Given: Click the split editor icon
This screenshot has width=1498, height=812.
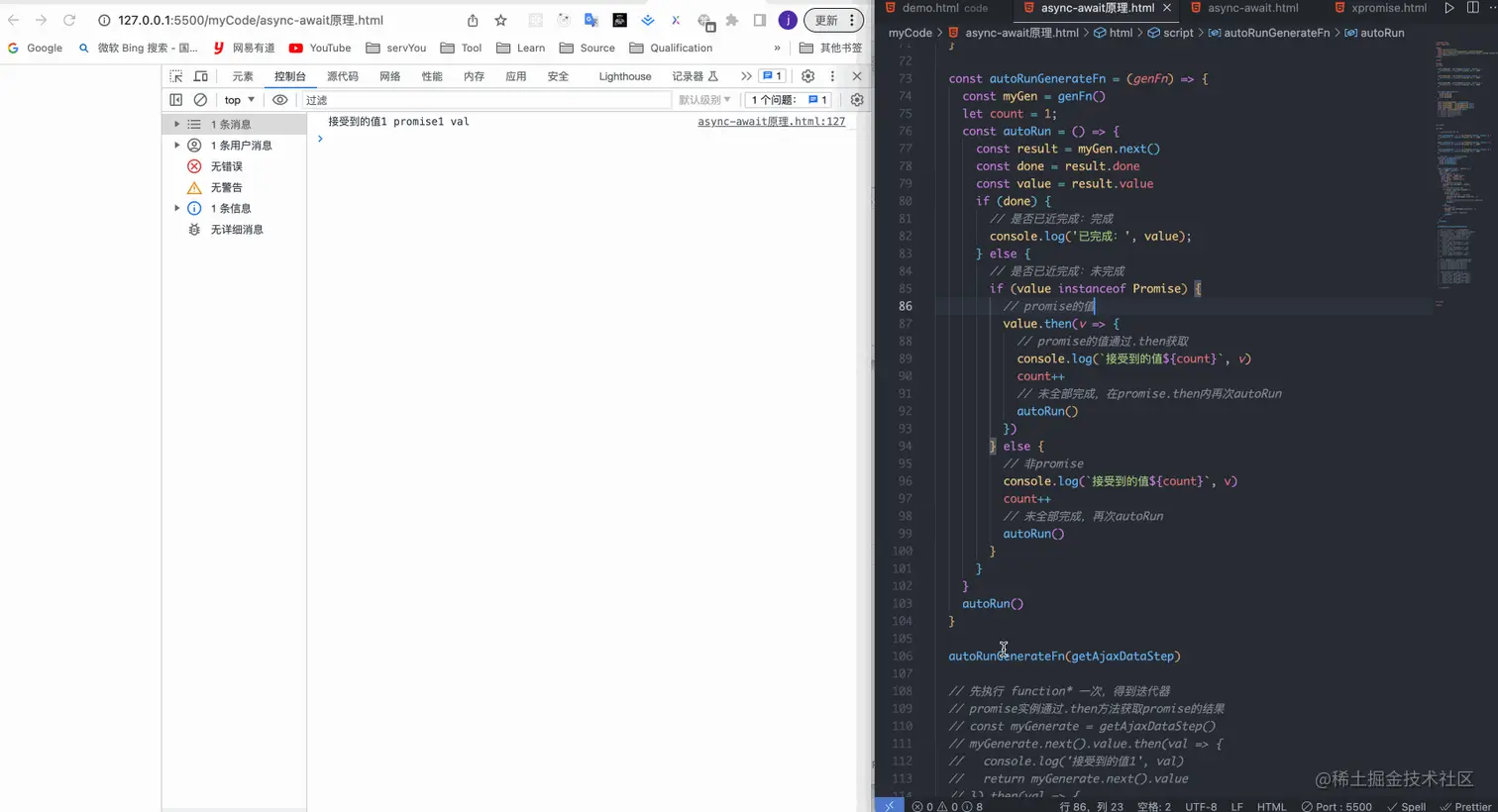Looking at the screenshot, I should [x=1473, y=8].
